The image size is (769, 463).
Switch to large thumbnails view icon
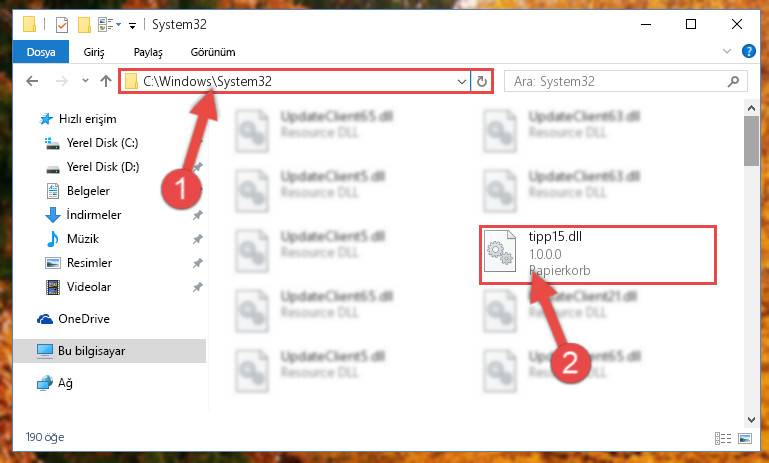745,438
